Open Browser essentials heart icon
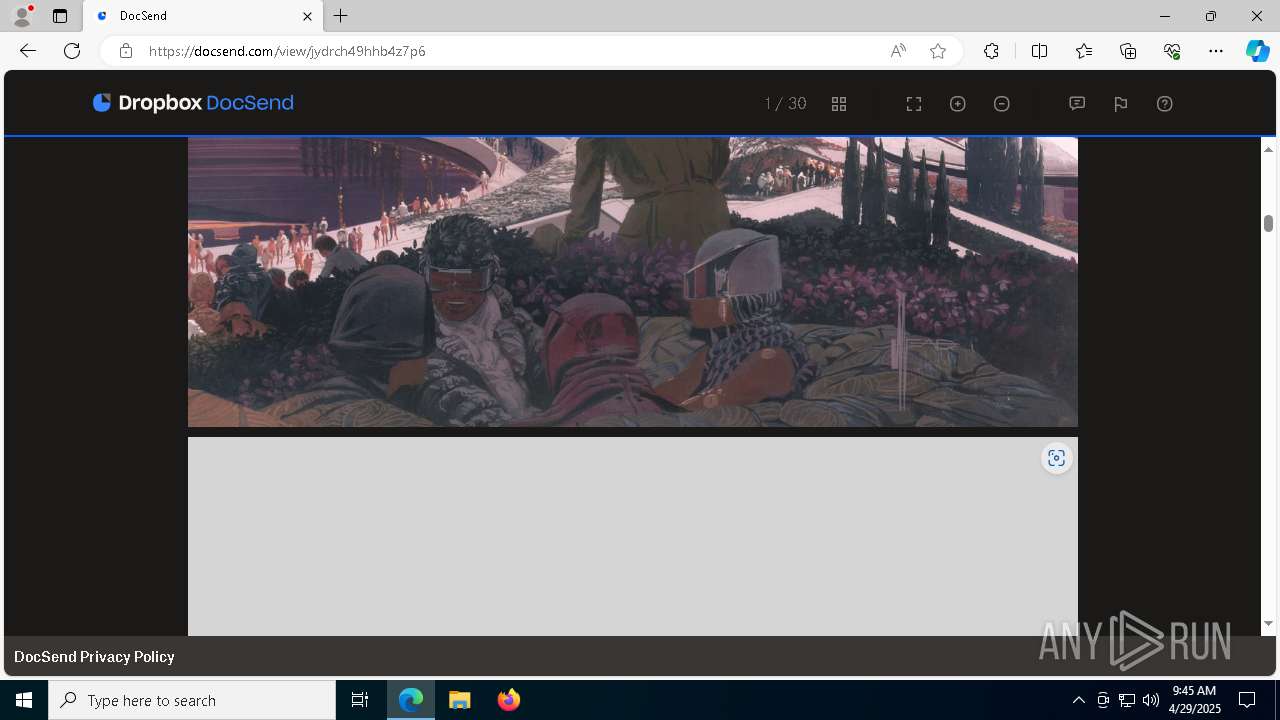The image size is (1280, 720). click(x=1172, y=51)
